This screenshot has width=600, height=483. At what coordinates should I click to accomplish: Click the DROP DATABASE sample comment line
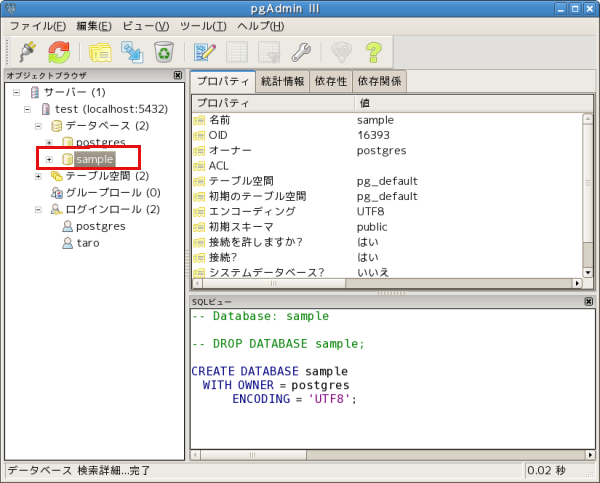(278, 344)
